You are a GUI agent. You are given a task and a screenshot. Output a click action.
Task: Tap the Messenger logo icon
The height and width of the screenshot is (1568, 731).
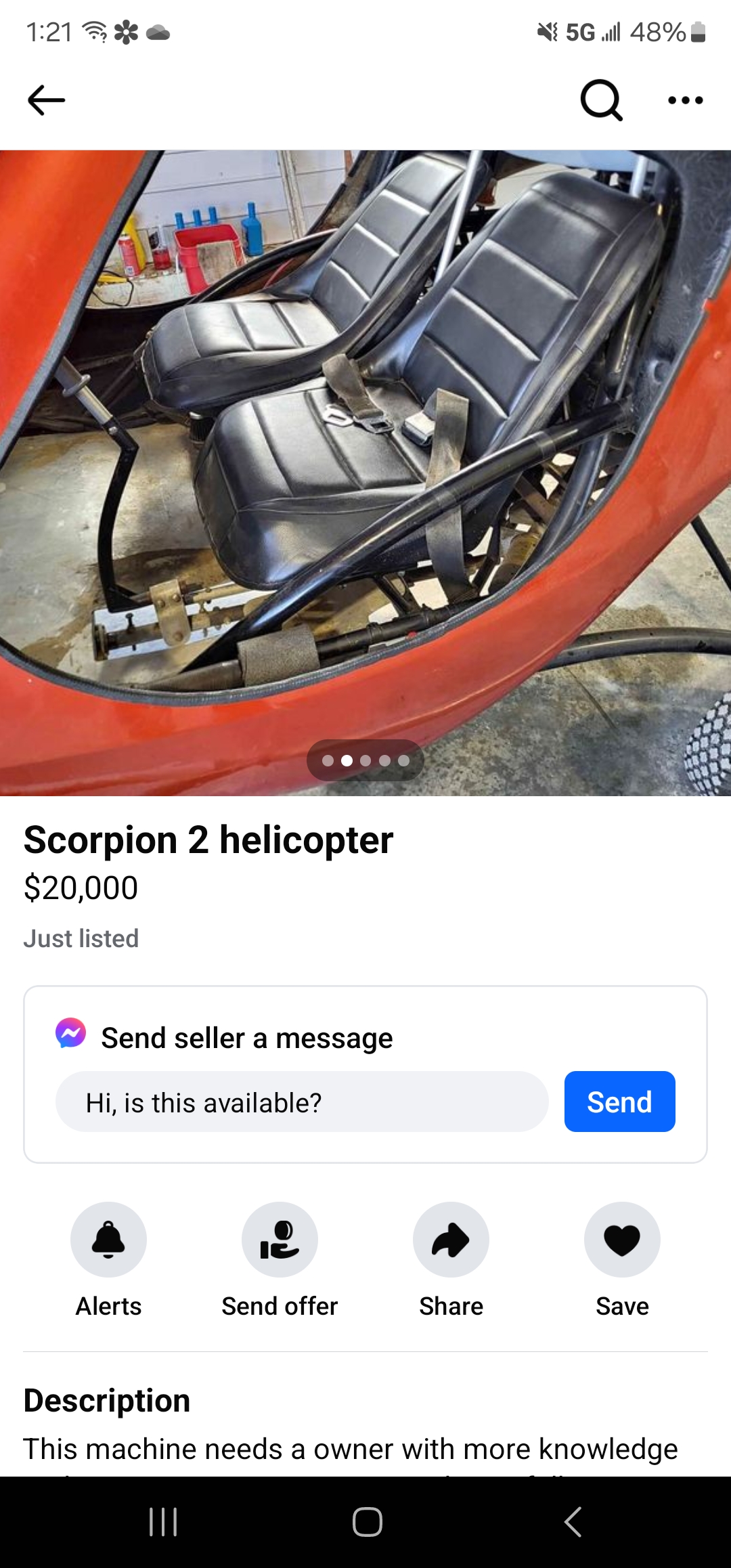tap(71, 1033)
